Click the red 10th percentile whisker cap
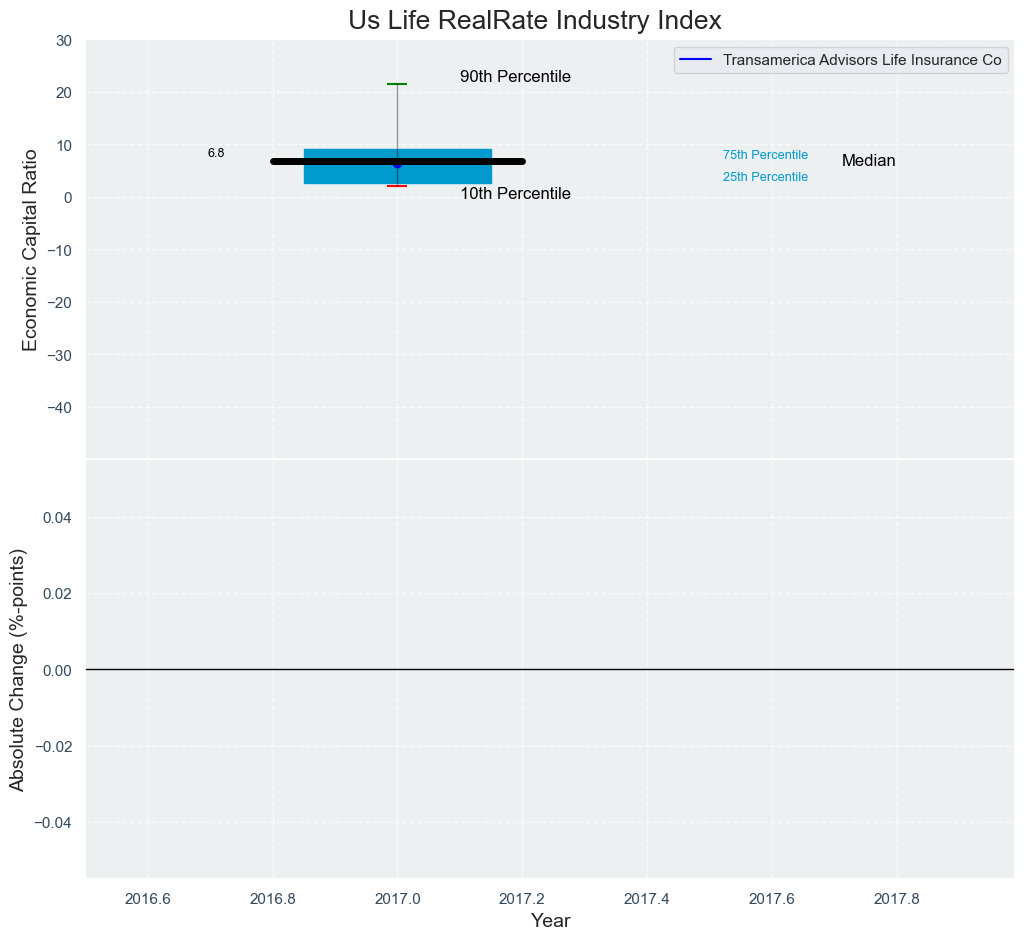 (x=397, y=186)
